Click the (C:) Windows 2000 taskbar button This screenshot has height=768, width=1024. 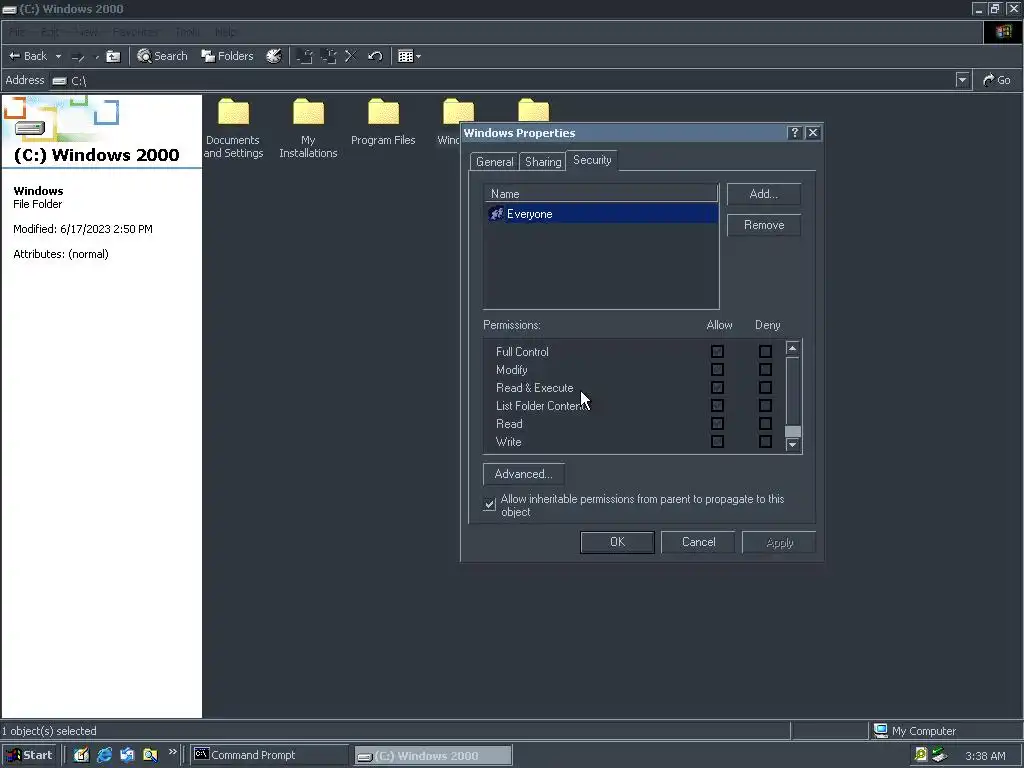click(434, 756)
